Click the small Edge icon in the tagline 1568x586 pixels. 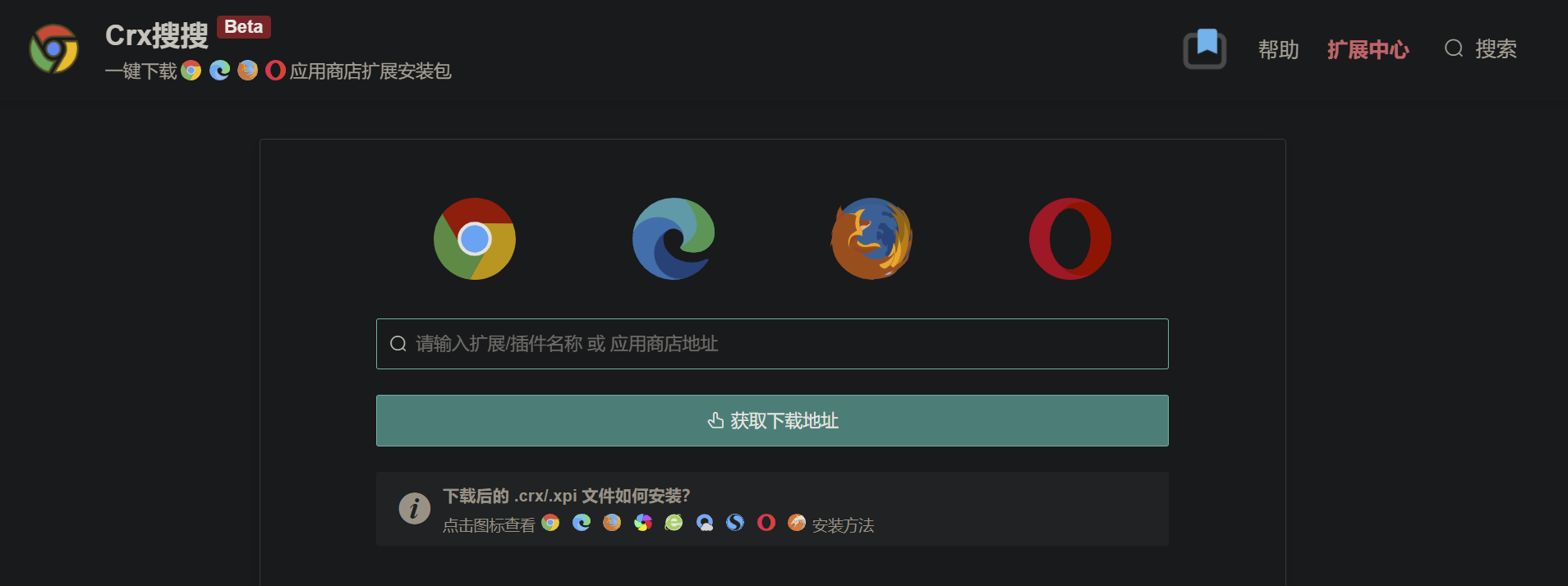point(219,71)
